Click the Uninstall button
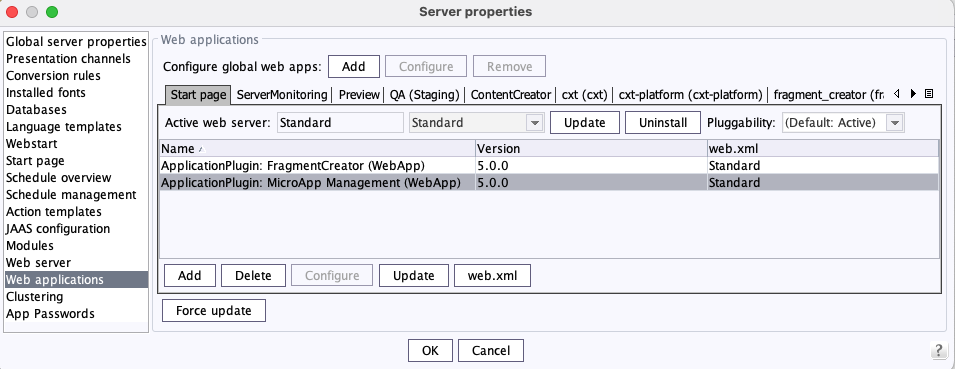The width and height of the screenshot is (955, 369). click(x=663, y=122)
